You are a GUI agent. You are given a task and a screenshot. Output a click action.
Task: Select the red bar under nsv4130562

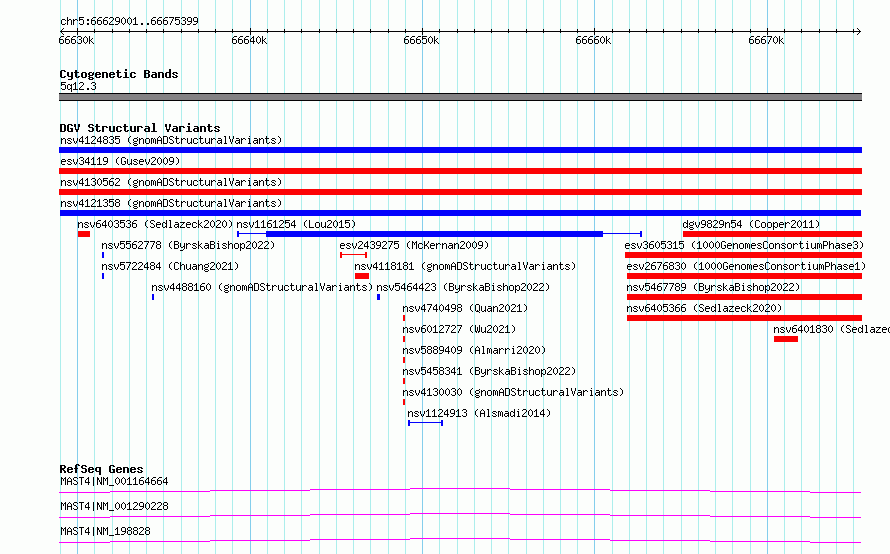click(x=460, y=192)
